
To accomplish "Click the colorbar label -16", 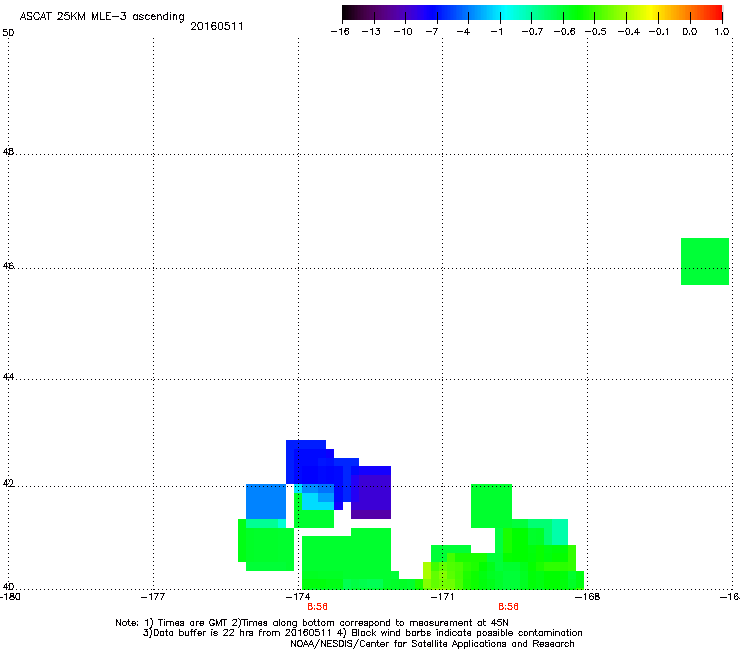I will (340, 32).
